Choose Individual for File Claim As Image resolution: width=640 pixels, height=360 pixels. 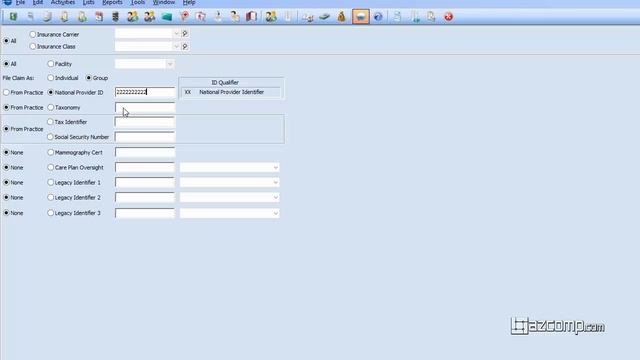[51, 78]
